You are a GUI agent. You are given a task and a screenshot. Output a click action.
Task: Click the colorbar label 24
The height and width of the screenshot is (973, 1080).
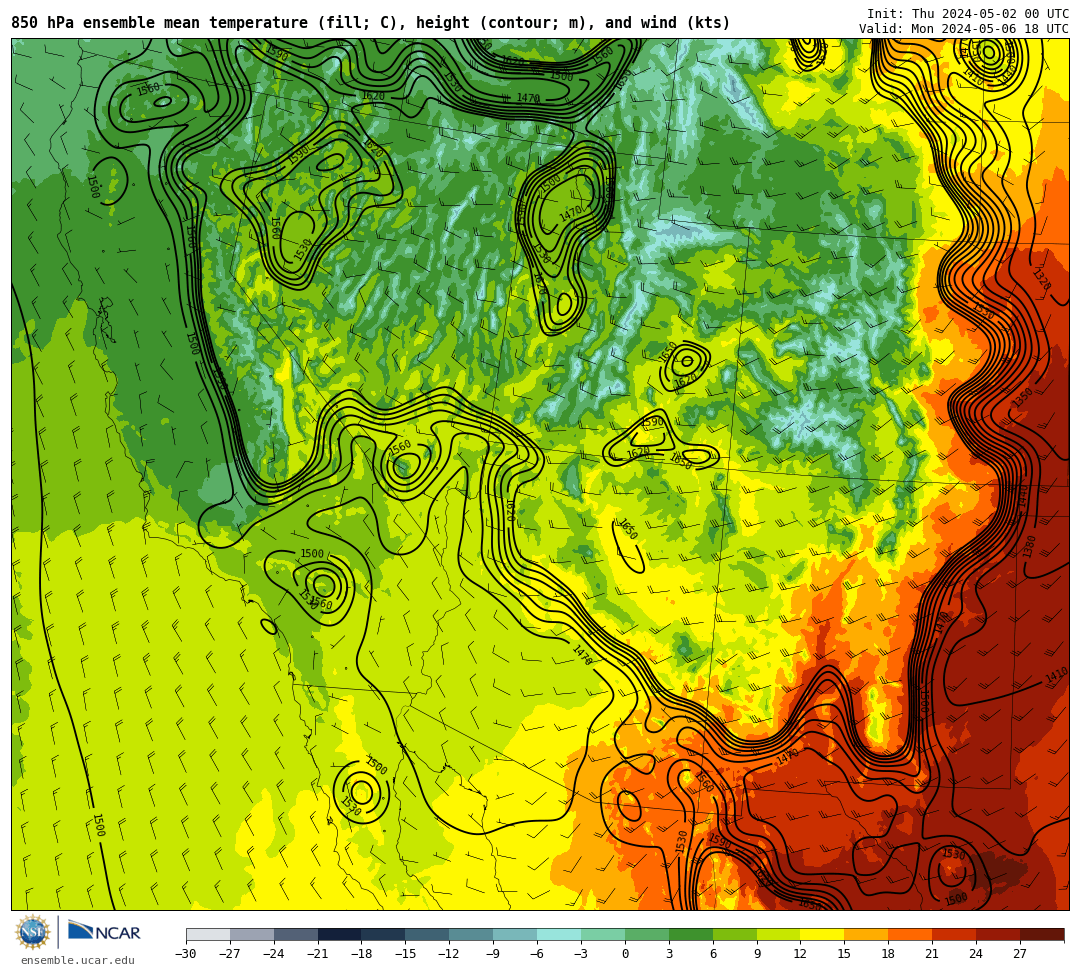pyautogui.click(x=976, y=954)
